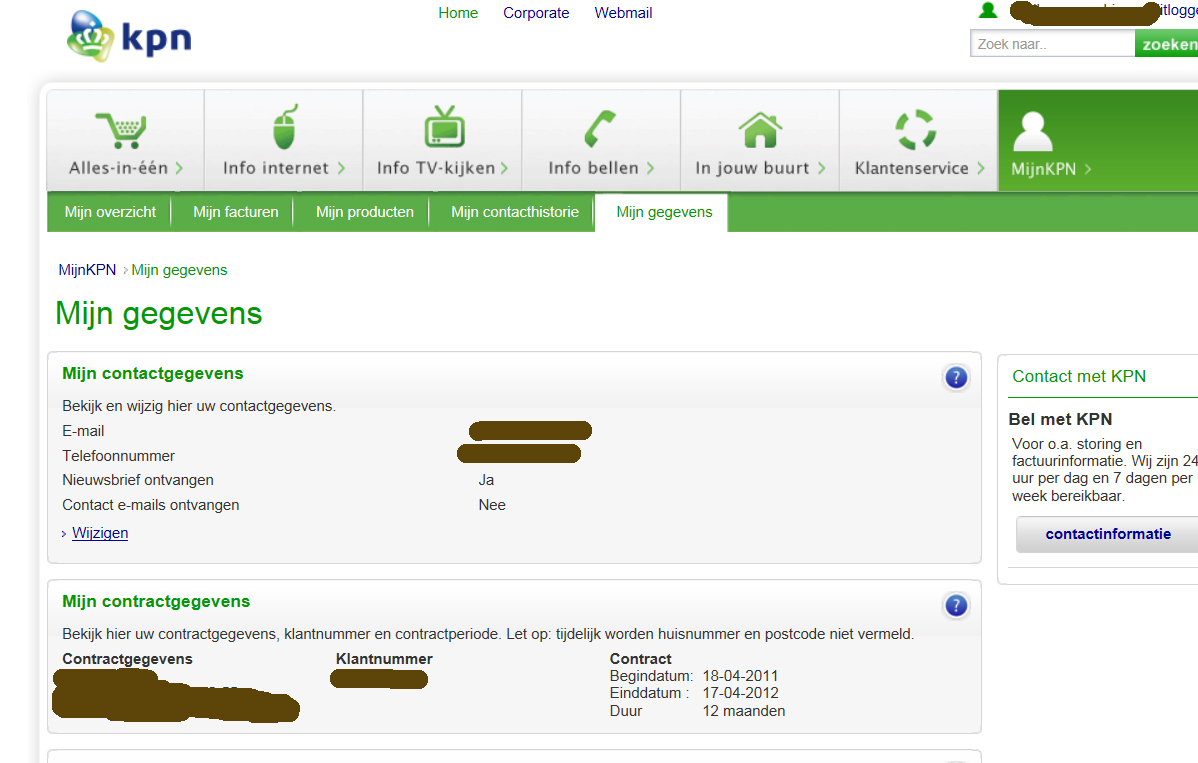Switch to Mijn facturen tab
Screen dimensions: 1198x763
(x=236, y=212)
